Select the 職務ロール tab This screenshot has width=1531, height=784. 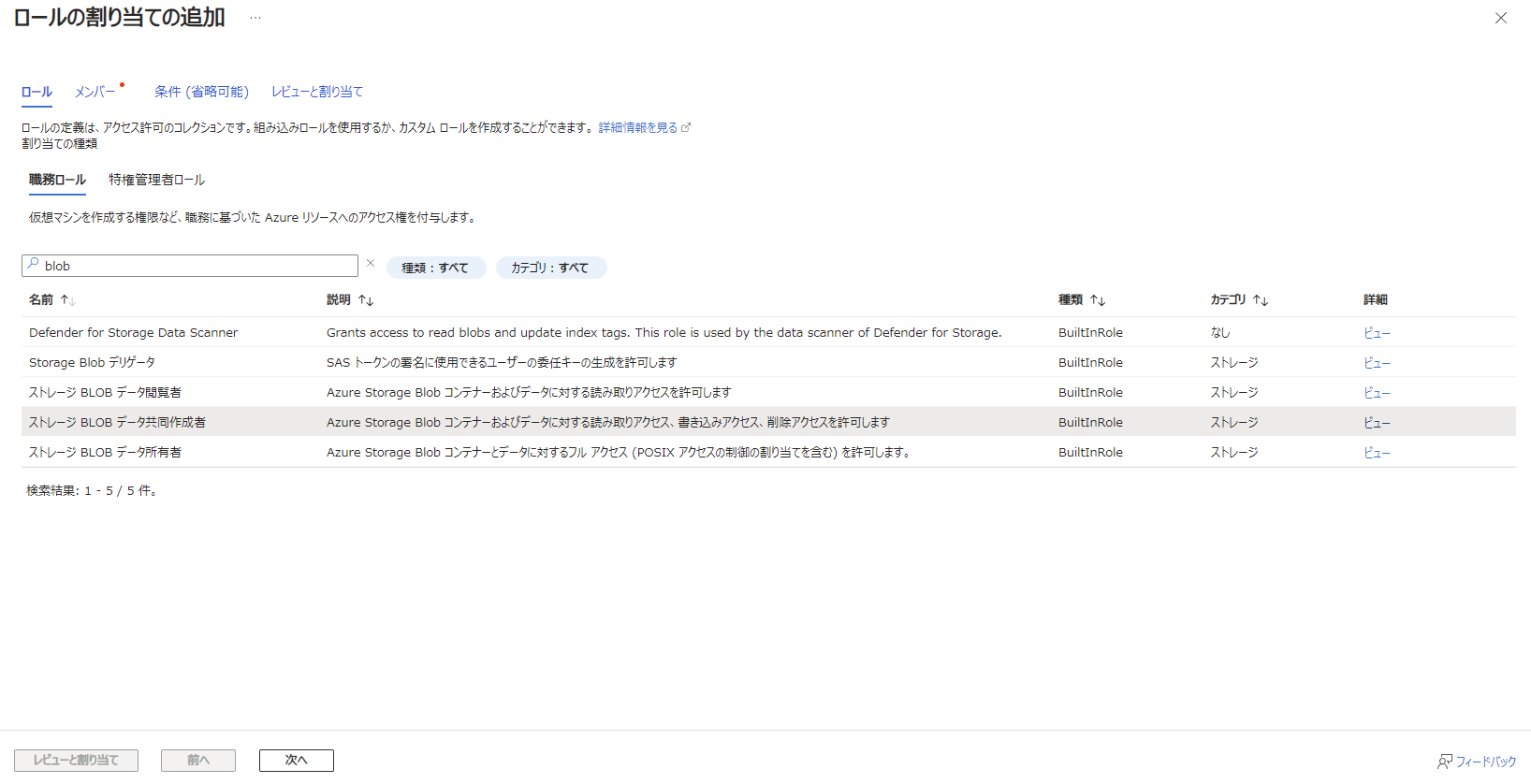coord(57,180)
